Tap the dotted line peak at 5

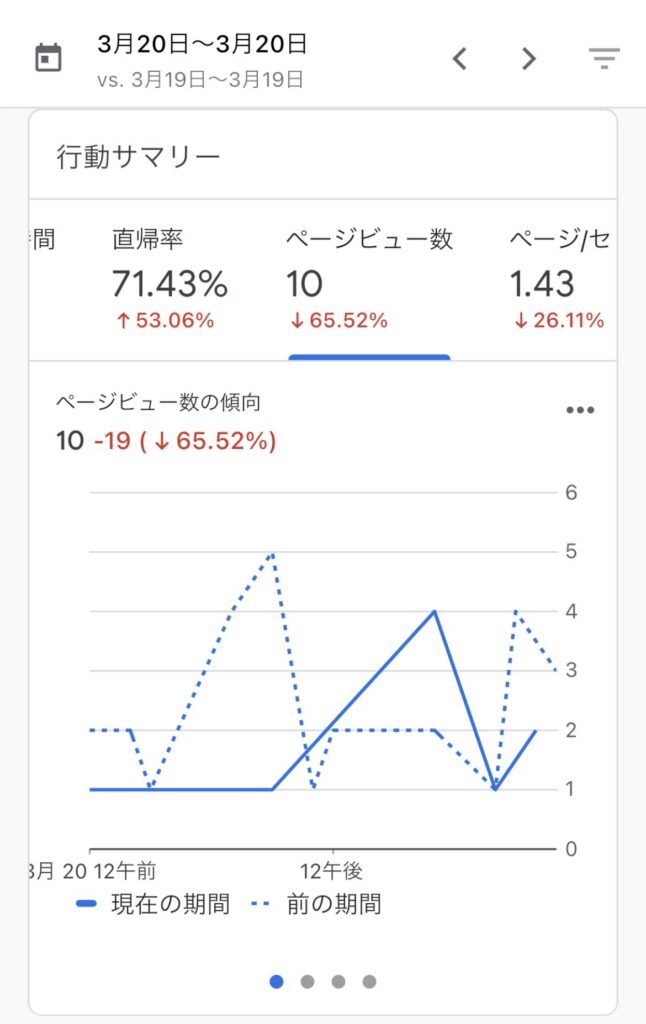[272, 553]
